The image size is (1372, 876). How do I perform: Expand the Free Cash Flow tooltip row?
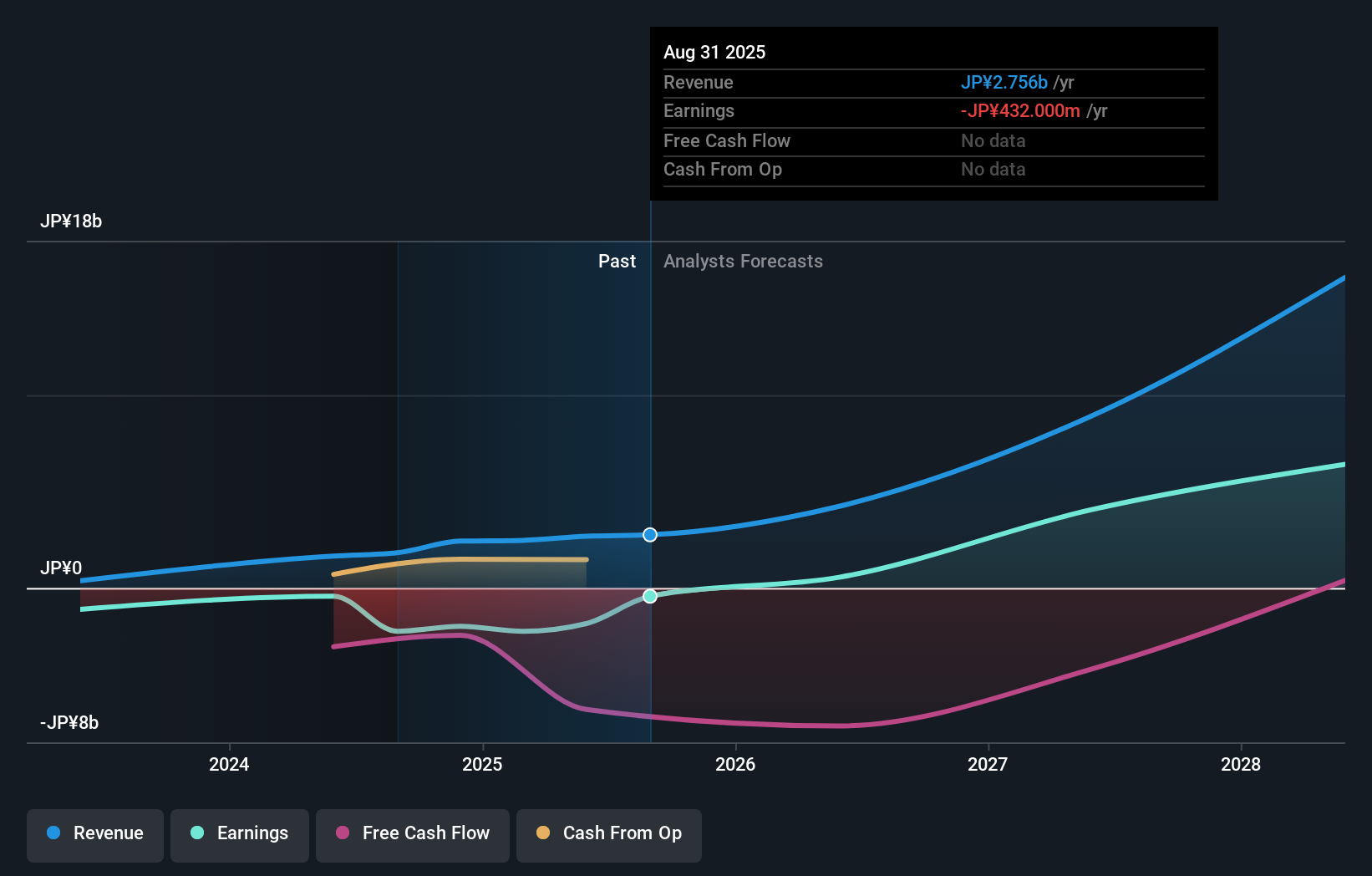(727, 140)
